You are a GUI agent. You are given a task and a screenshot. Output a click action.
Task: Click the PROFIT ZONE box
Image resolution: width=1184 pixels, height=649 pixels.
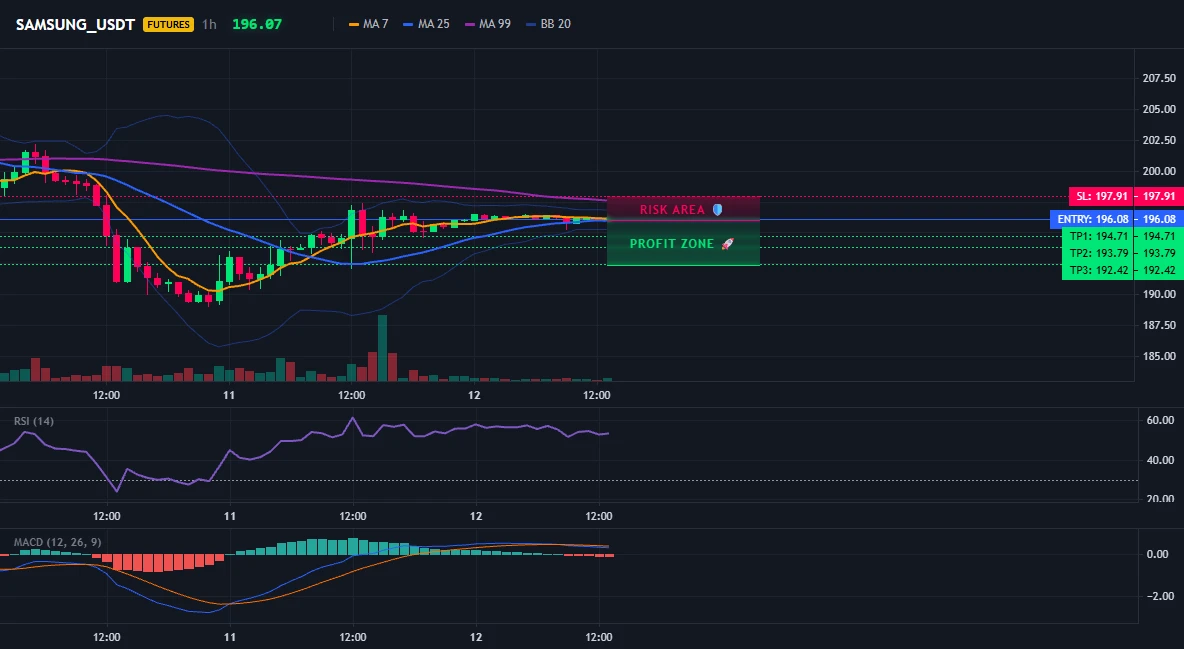[x=683, y=243]
